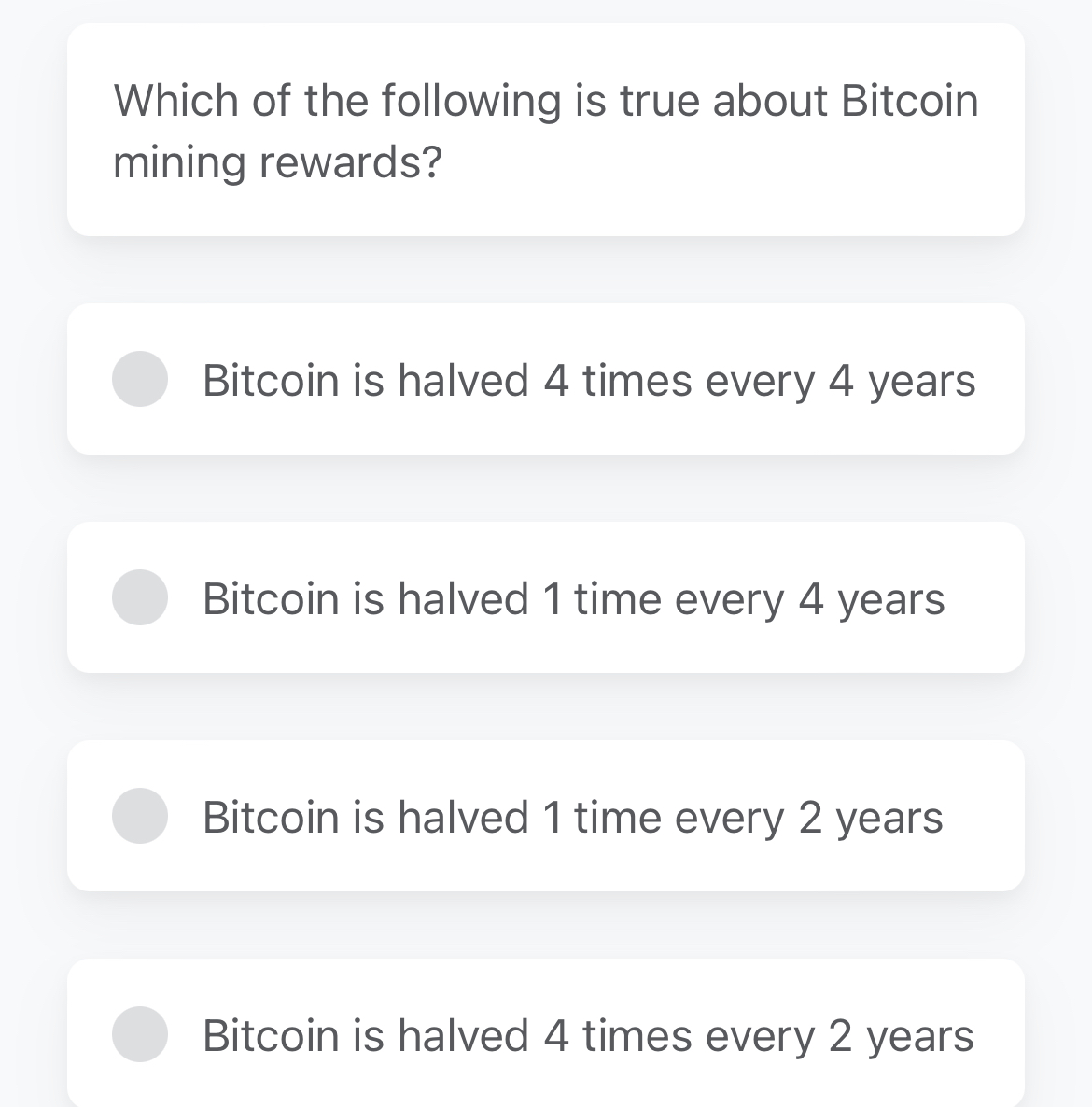Click the 'Bitcoin is halved 4 times every 2 years' option card

point(545,1033)
